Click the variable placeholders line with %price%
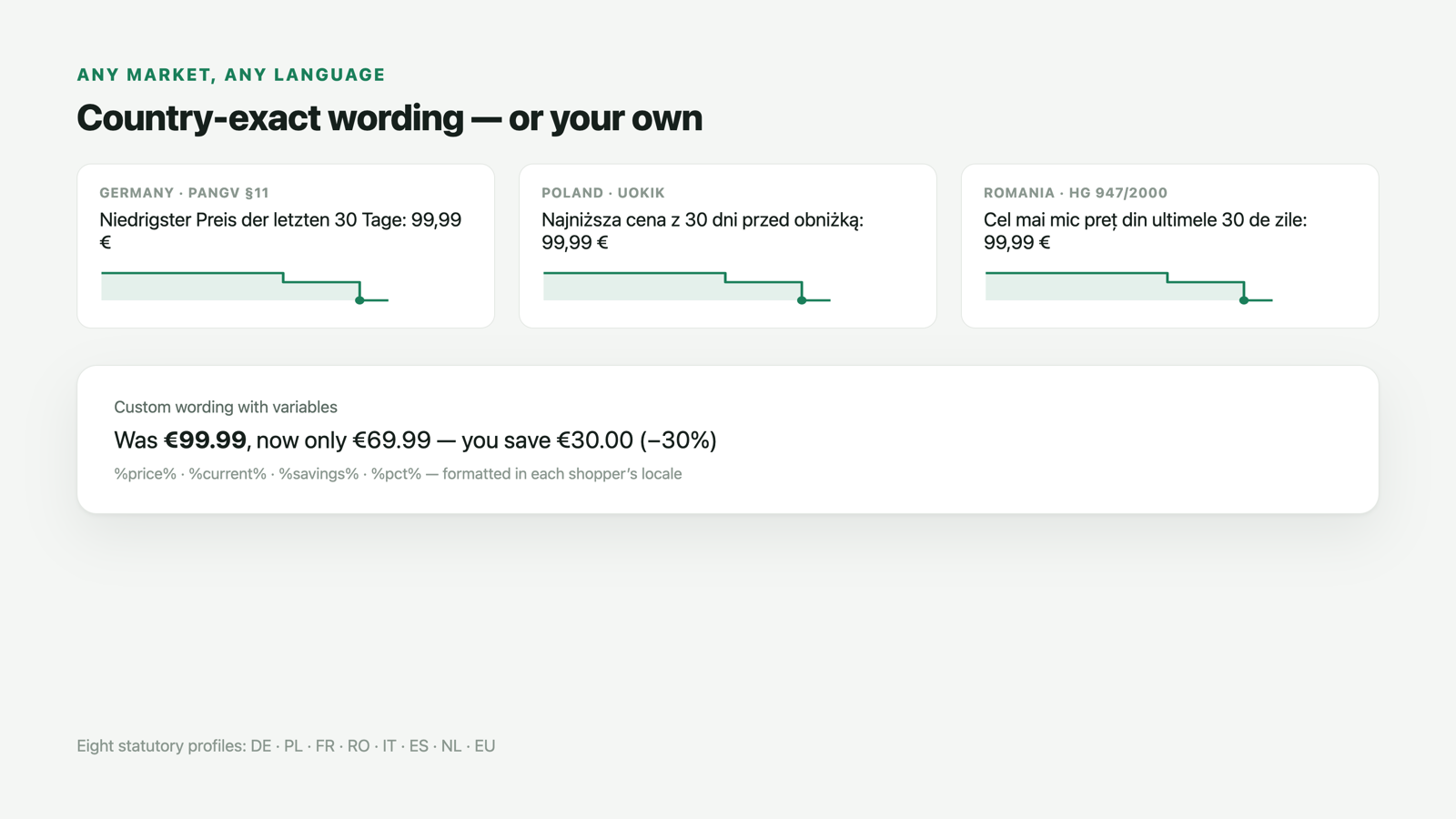This screenshot has height=819, width=1456. [x=398, y=474]
